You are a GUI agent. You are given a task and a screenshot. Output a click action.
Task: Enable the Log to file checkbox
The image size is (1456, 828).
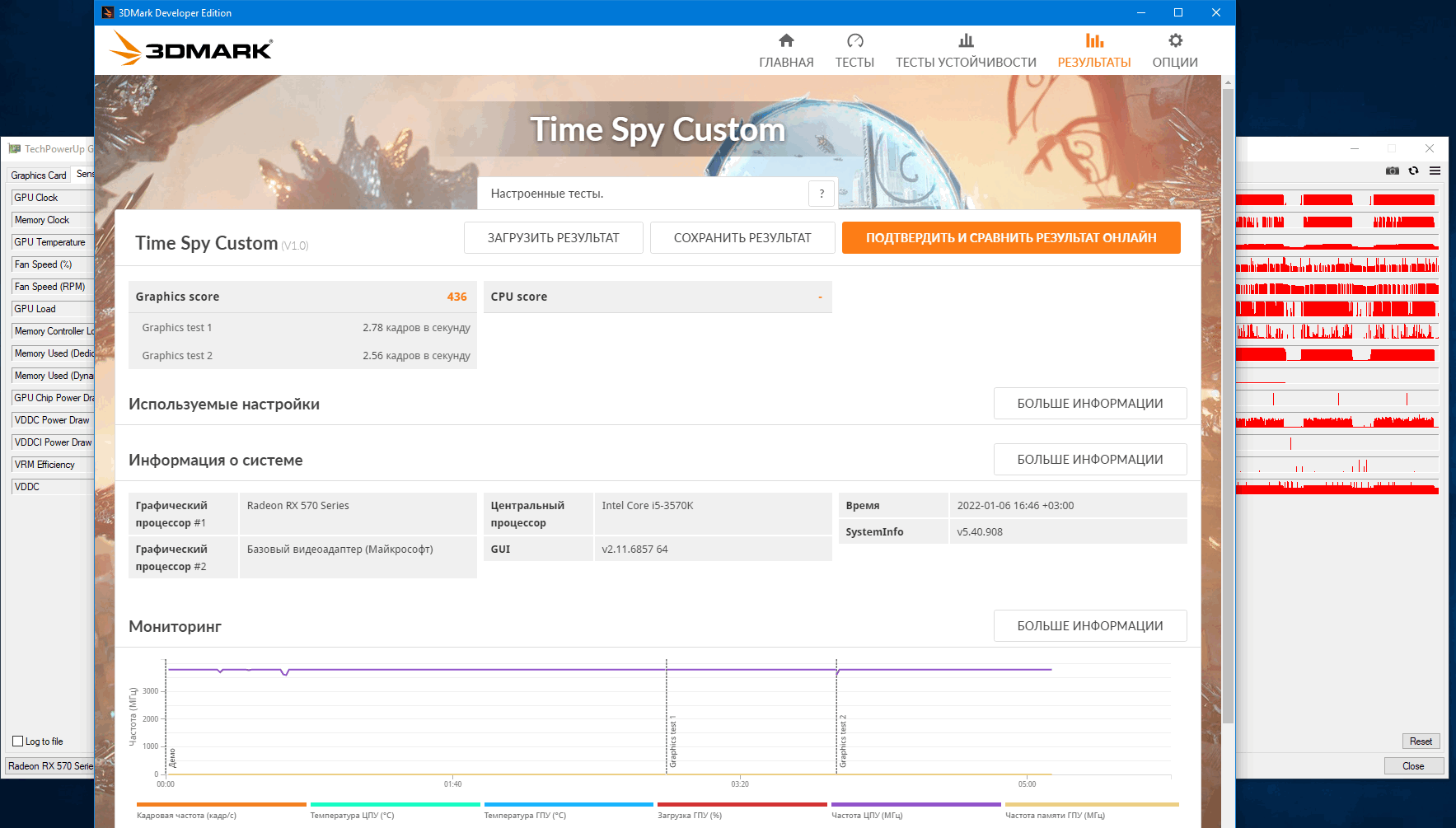(x=17, y=741)
